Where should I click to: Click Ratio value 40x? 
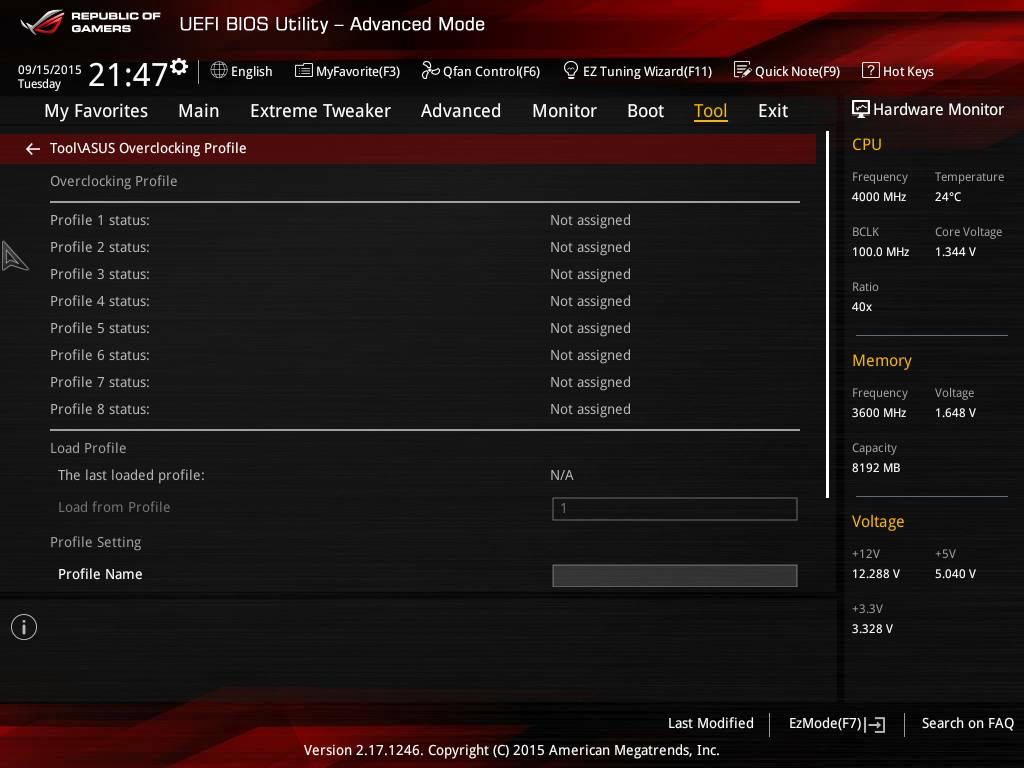(x=861, y=307)
